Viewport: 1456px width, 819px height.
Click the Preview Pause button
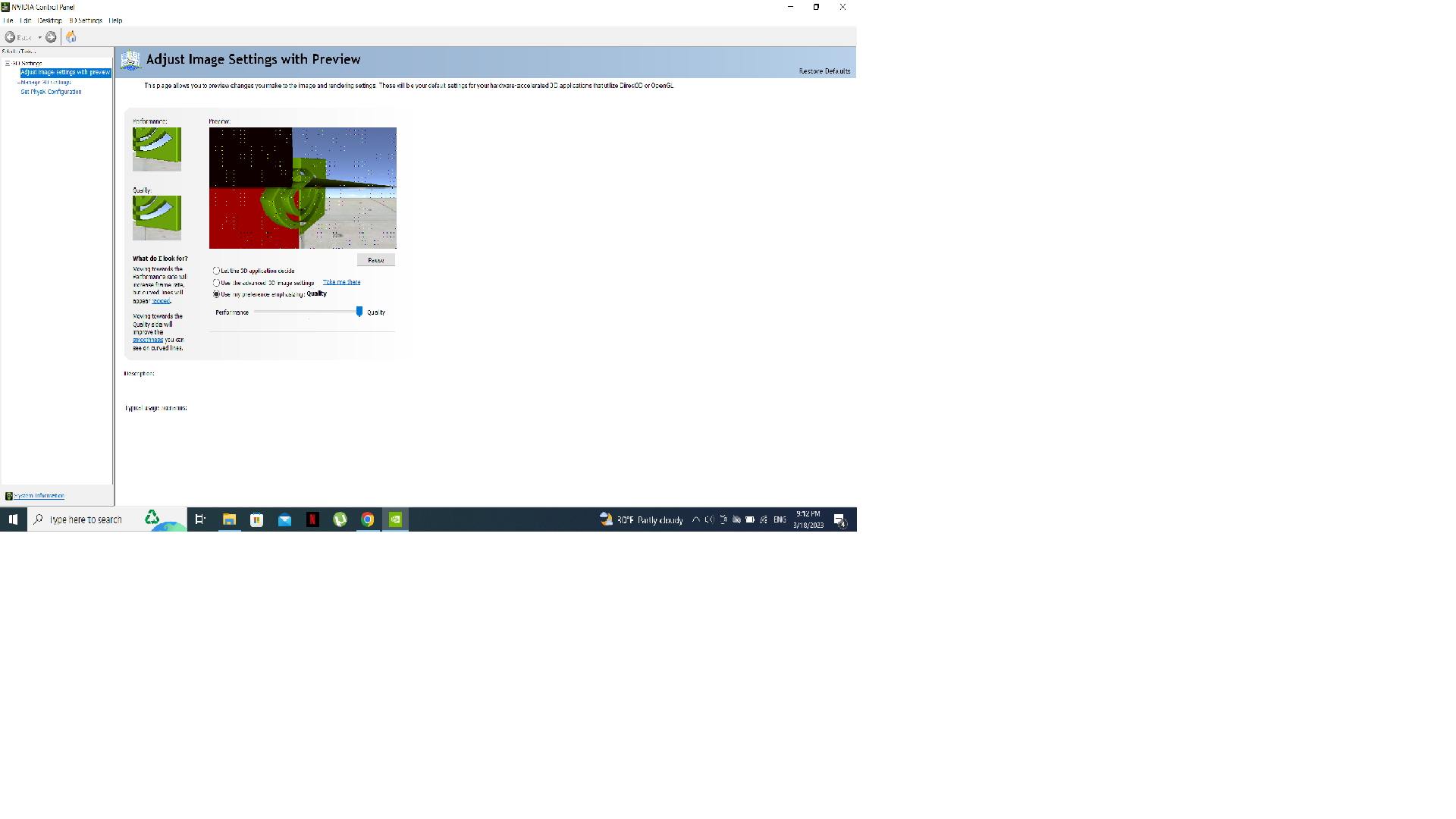click(376, 259)
